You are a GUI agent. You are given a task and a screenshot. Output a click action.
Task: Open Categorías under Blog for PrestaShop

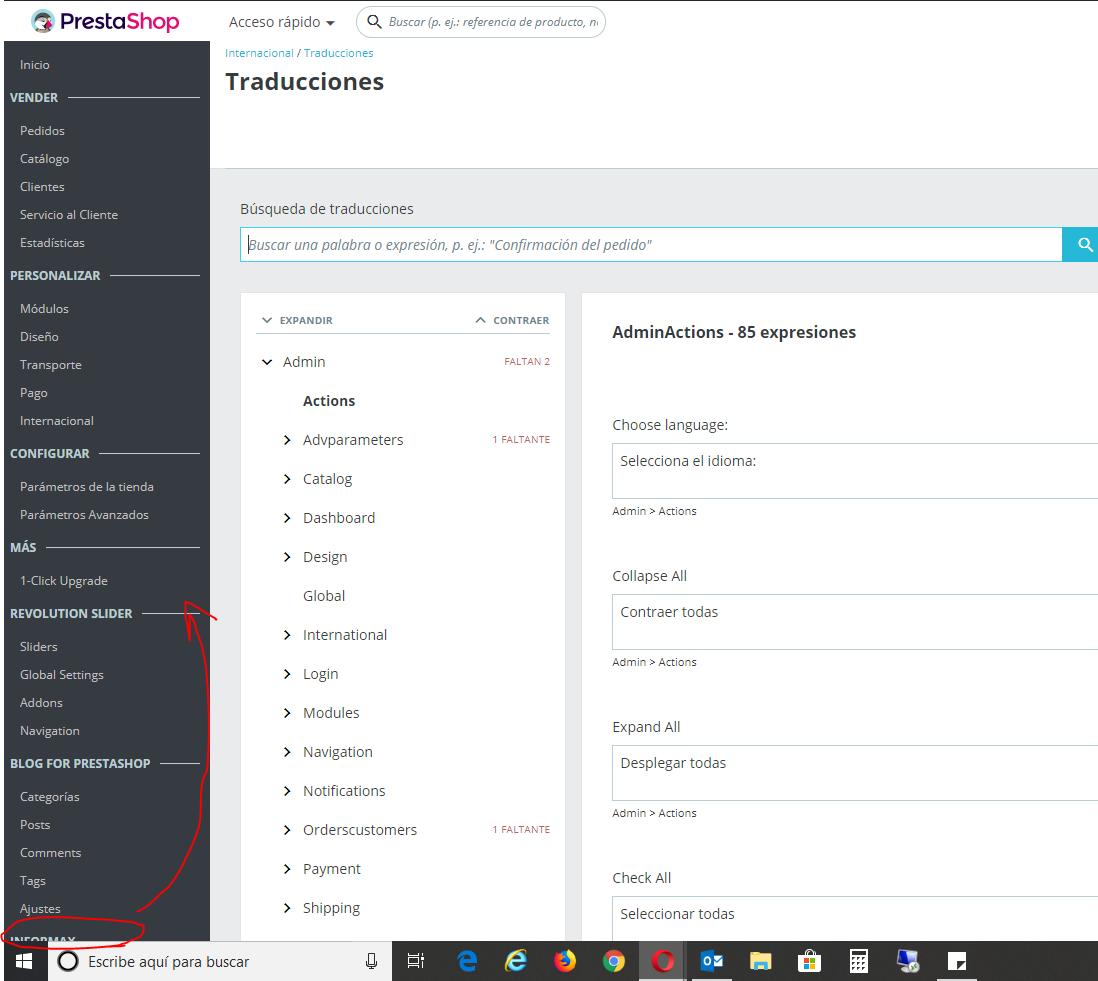[x=50, y=797]
